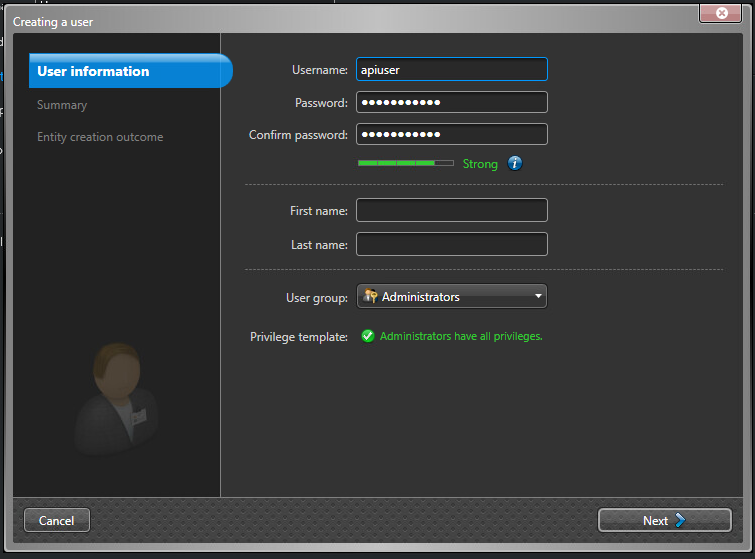
Task: Click the green checkmark beside Privilege template
Action: coord(368,337)
